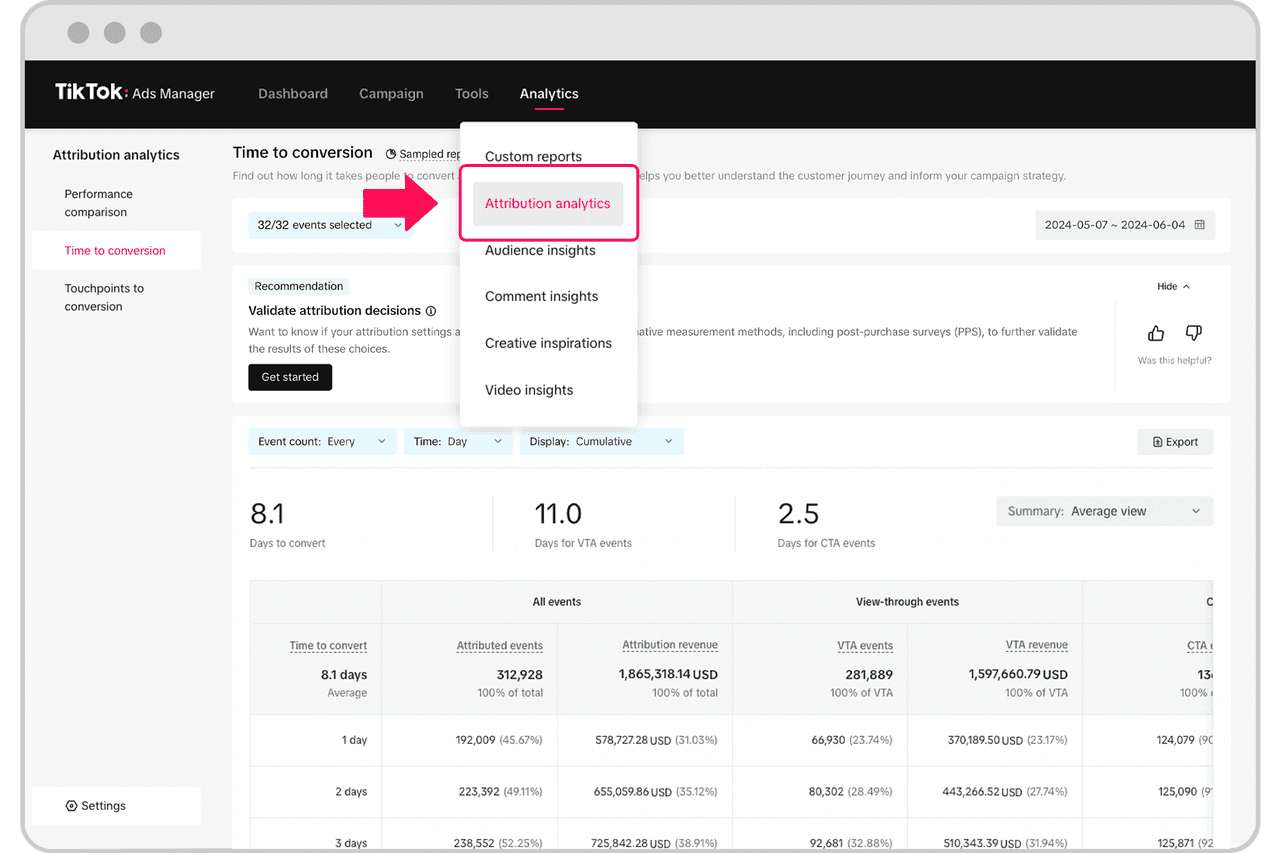The image size is (1280, 853).
Task: Open the date picker via calendar icon
Action: click(1199, 224)
